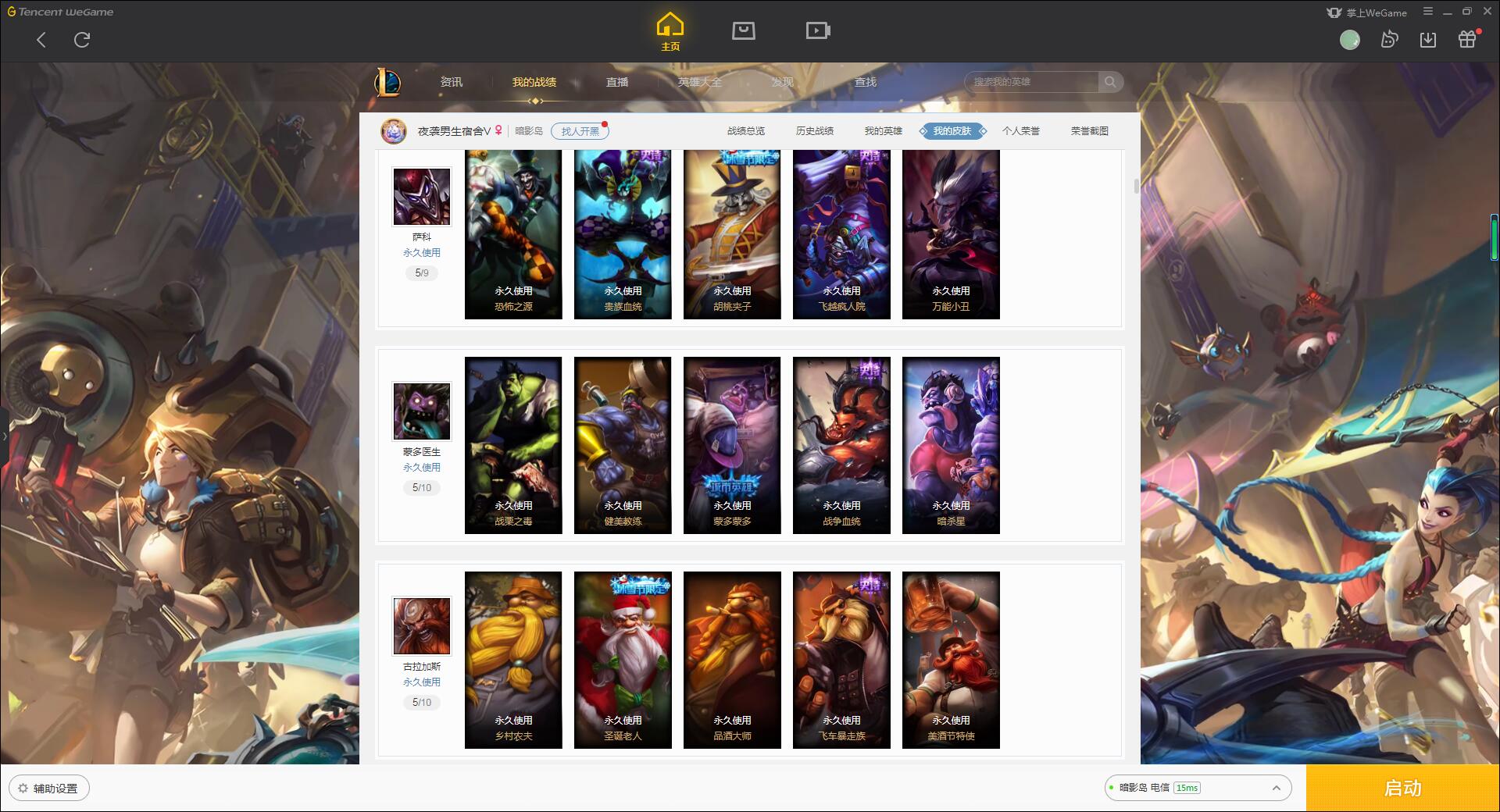
Task: Switch to 历史战绩 sub-tab
Action: click(x=815, y=131)
